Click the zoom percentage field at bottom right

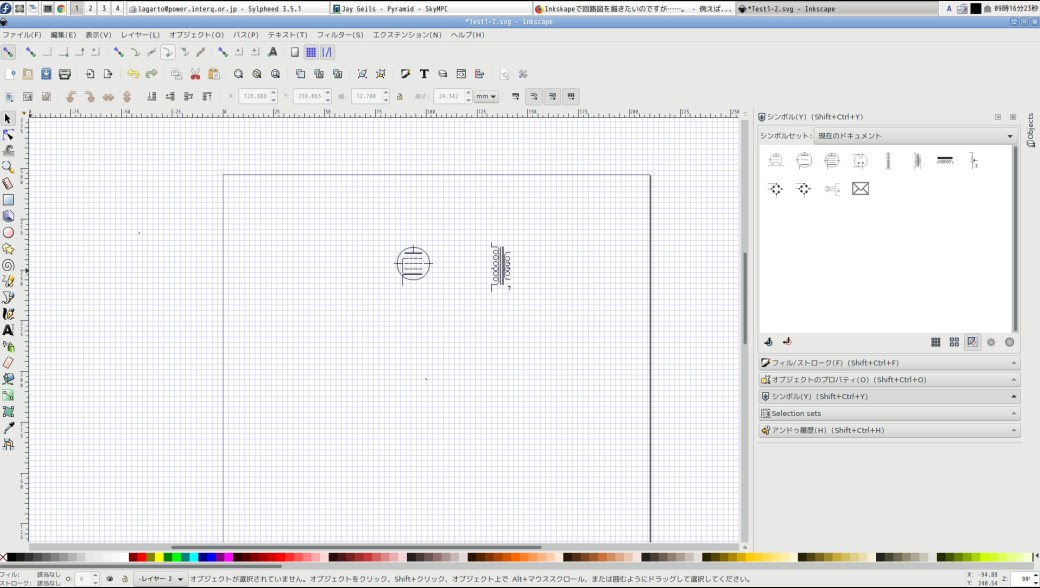(x=1020, y=578)
